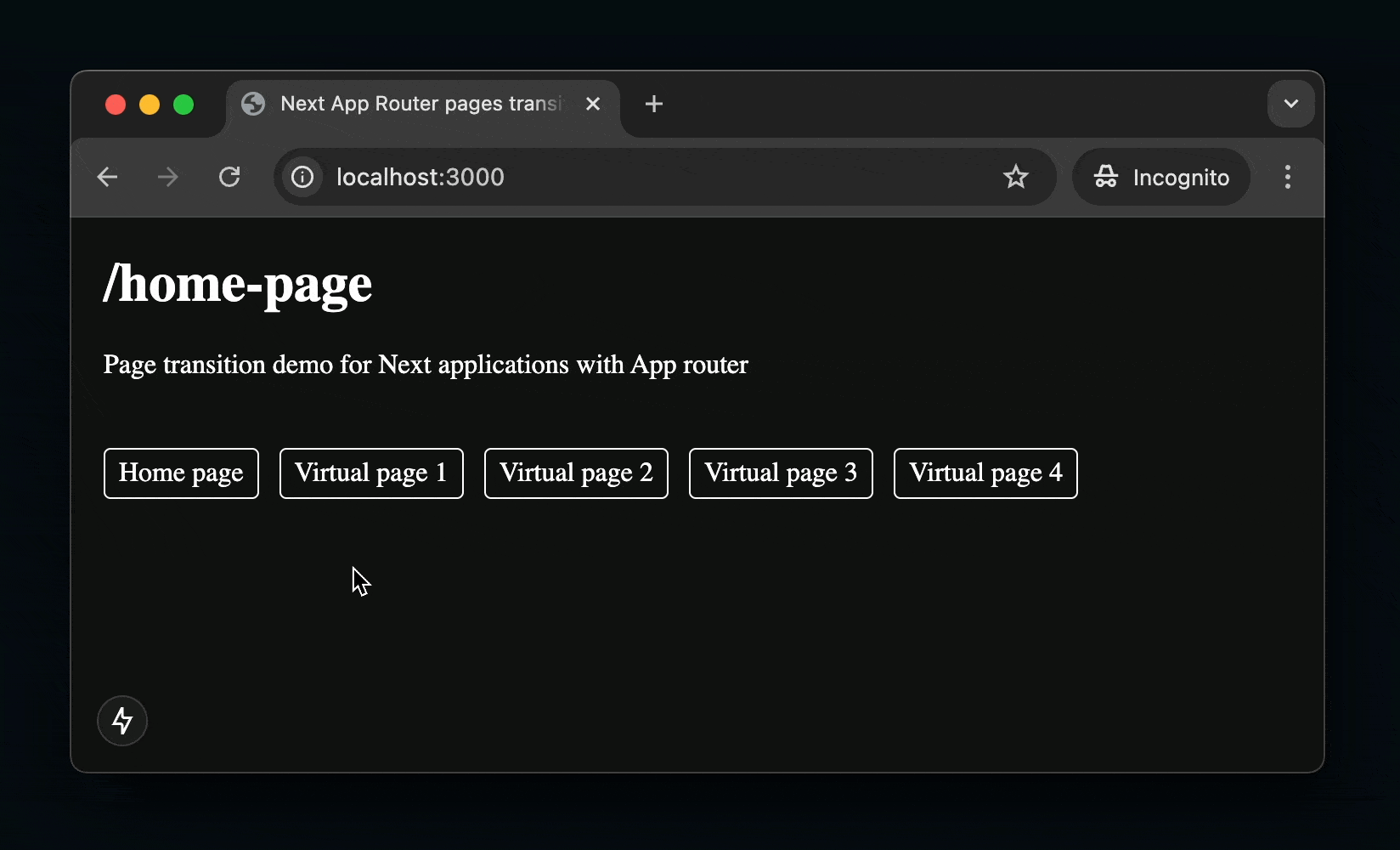Reload the localhost page
This screenshot has height=850, width=1400.
pos(229,177)
